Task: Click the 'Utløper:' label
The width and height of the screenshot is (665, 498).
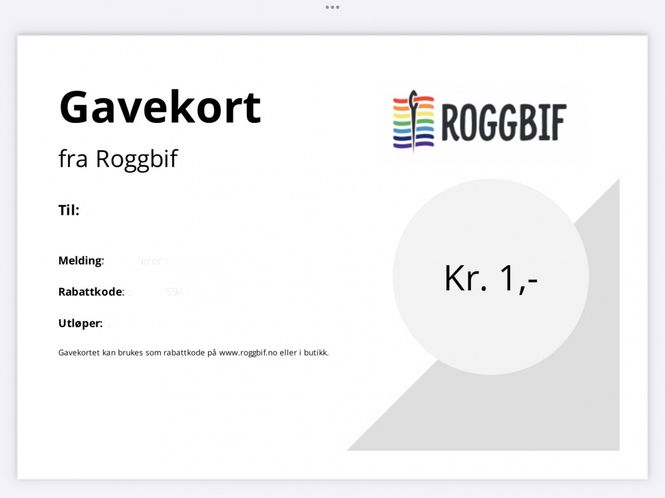Action: coord(81,323)
